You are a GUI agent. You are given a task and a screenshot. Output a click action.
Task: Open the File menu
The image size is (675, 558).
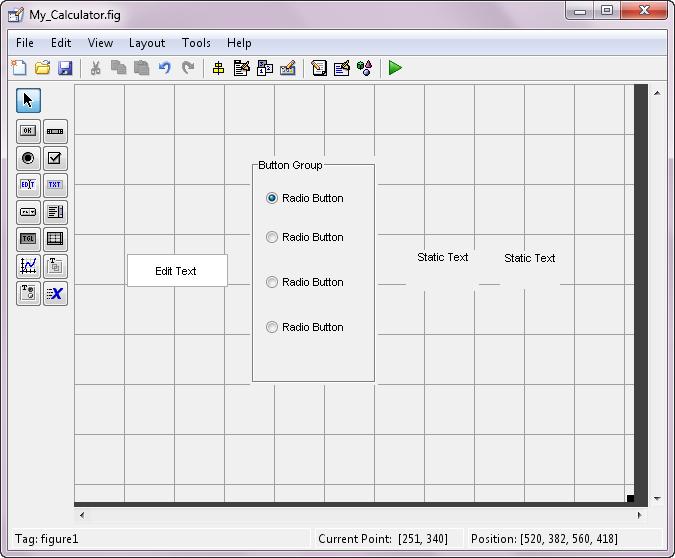(25, 43)
